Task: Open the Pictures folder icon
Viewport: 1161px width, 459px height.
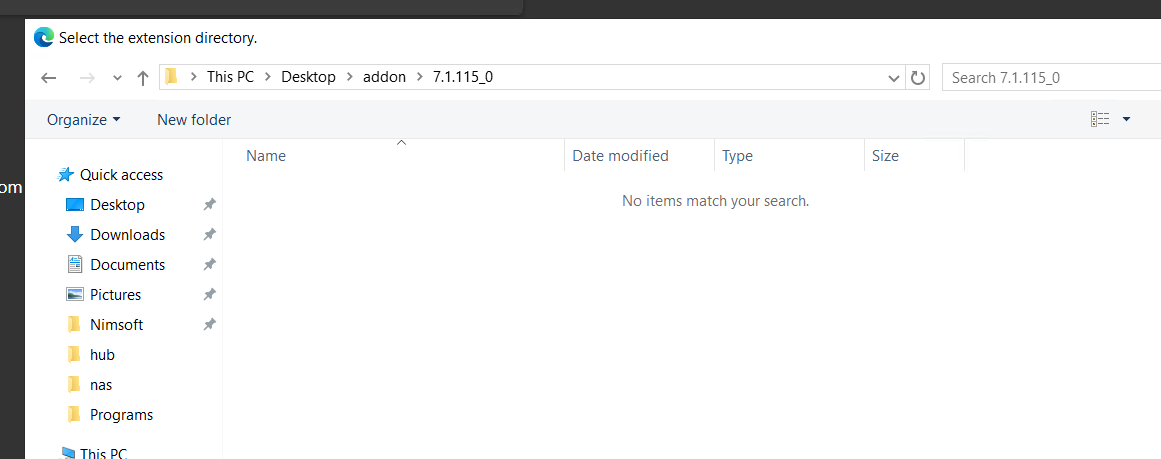Action: click(x=74, y=295)
